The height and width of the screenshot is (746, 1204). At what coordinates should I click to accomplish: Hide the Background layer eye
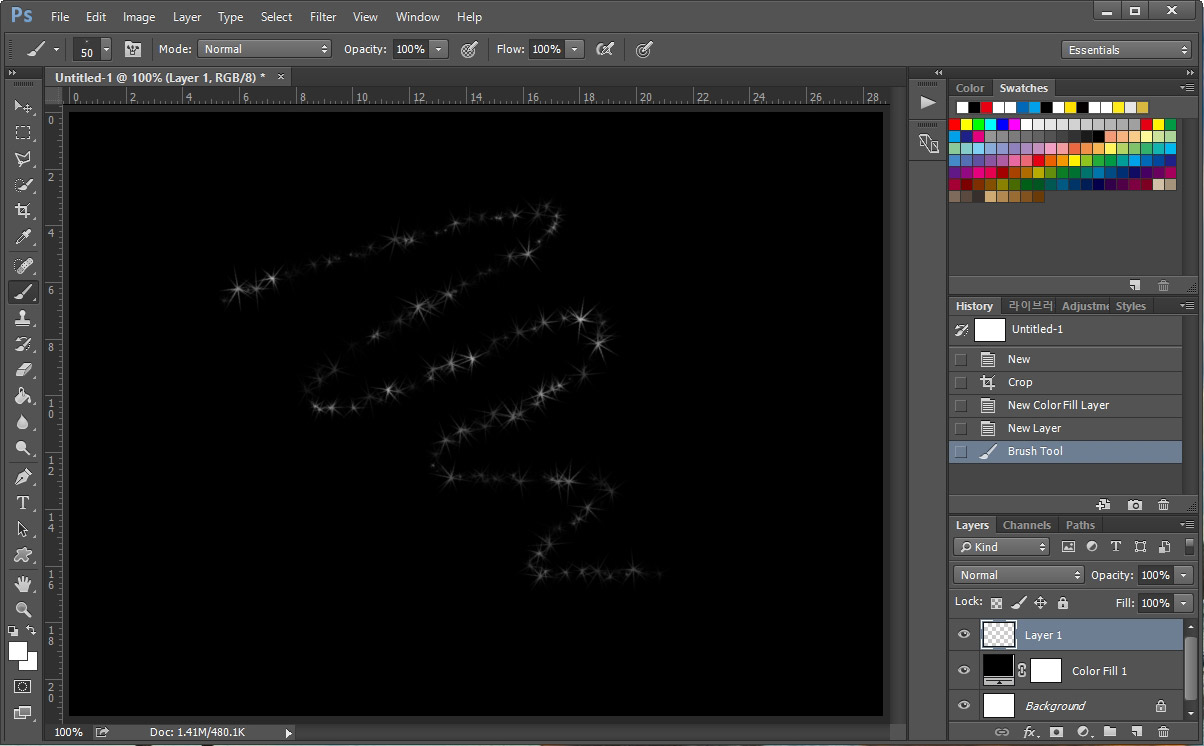964,705
